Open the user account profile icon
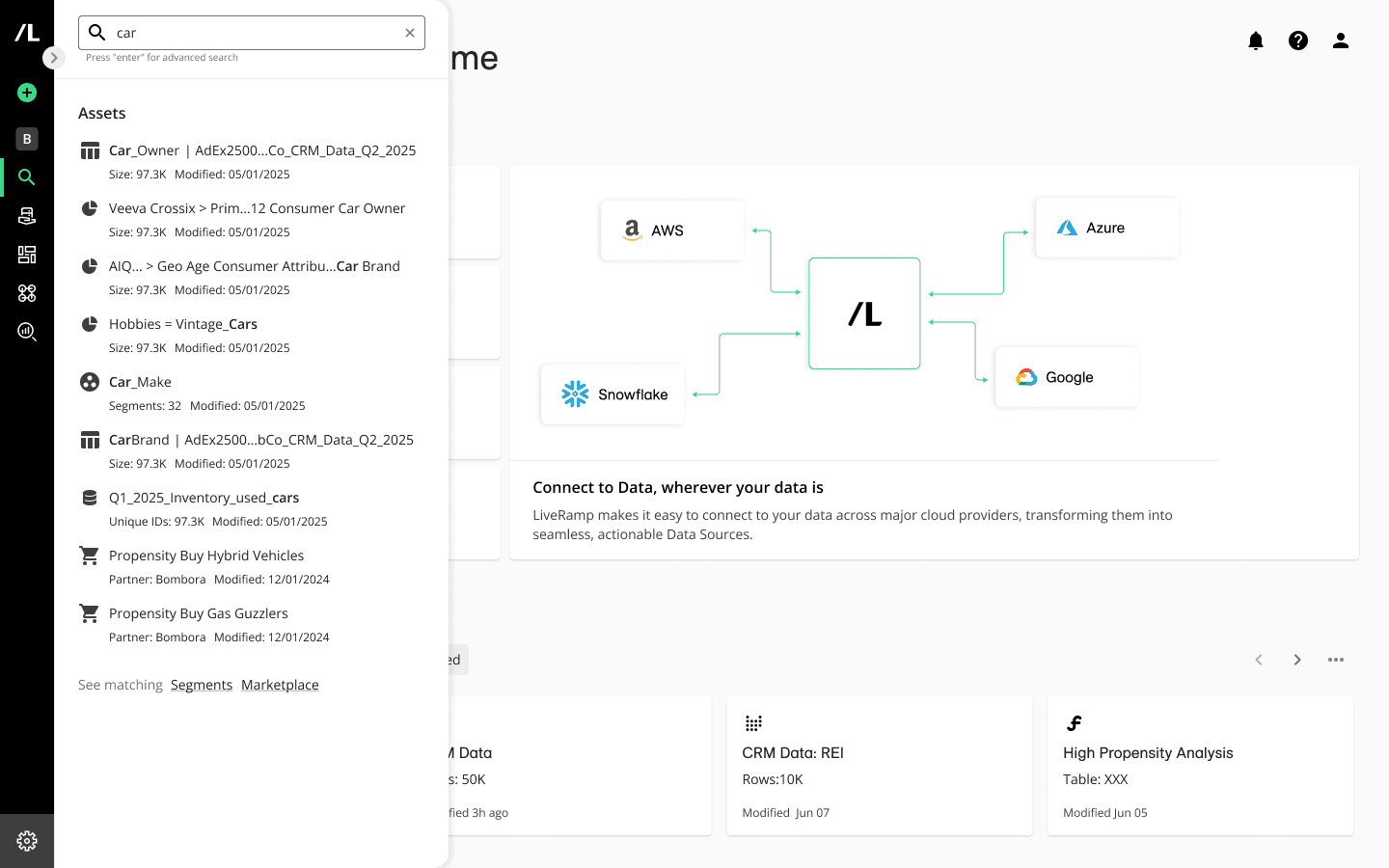1389x868 pixels. (1341, 41)
